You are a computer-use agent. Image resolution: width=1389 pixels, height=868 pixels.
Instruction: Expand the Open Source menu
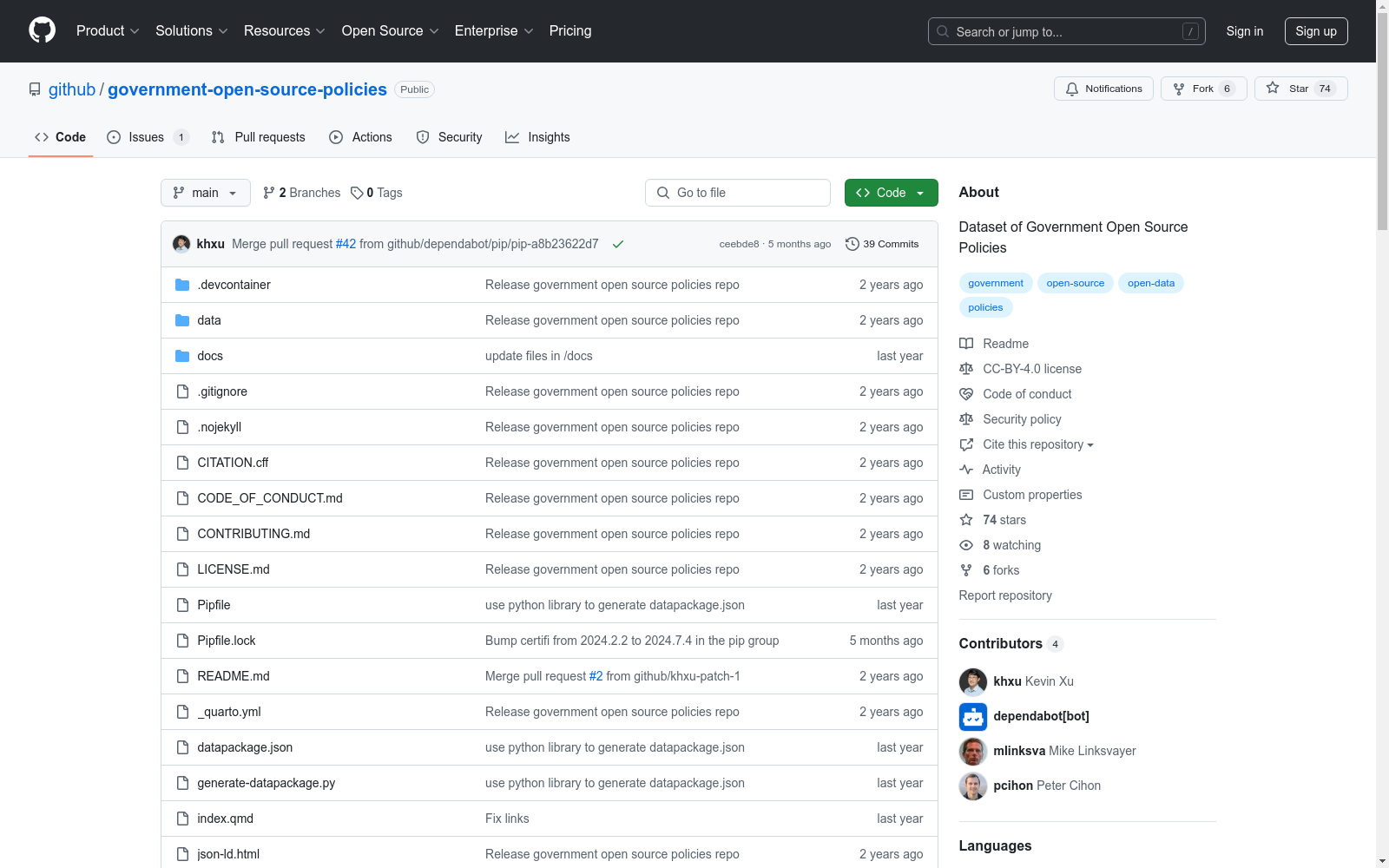point(391,31)
